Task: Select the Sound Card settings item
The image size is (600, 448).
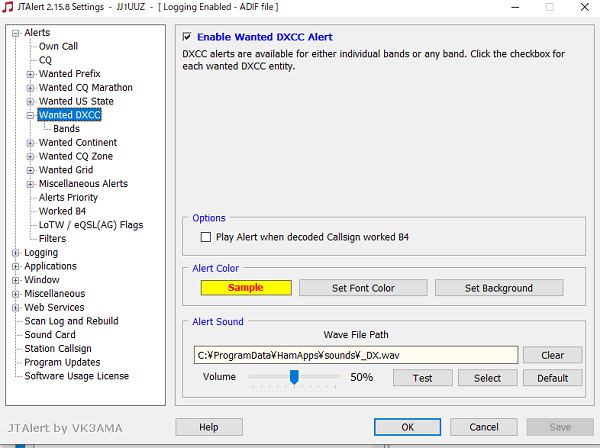Action: [x=50, y=335]
